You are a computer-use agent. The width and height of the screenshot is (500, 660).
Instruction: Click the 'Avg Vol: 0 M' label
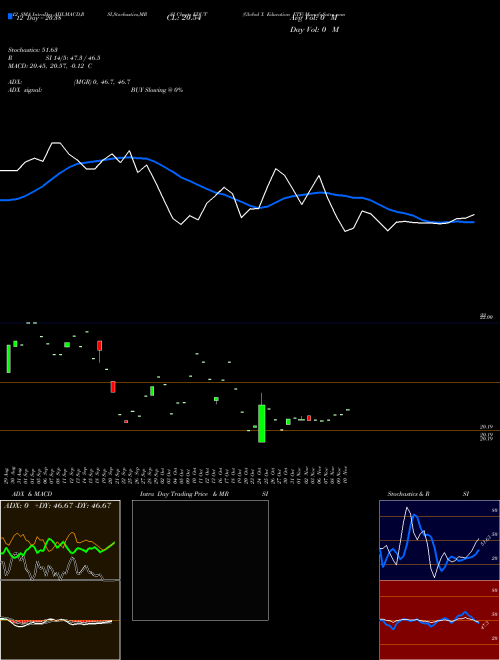coord(314,18)
